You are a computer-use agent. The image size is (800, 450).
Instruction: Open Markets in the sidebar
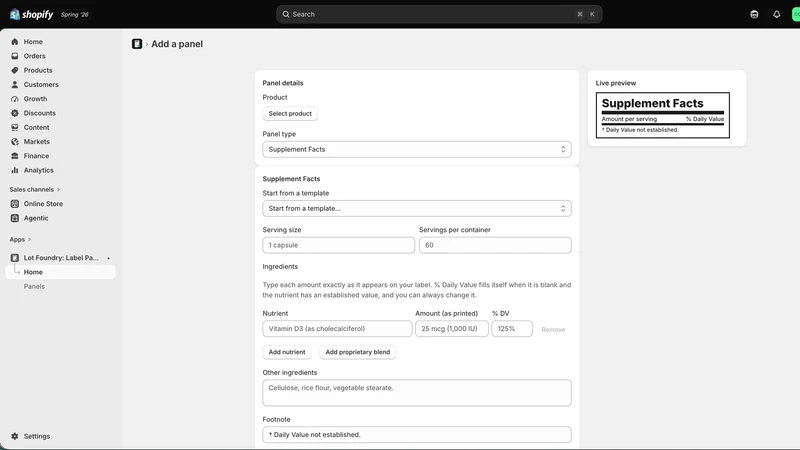tap(37, 142)
